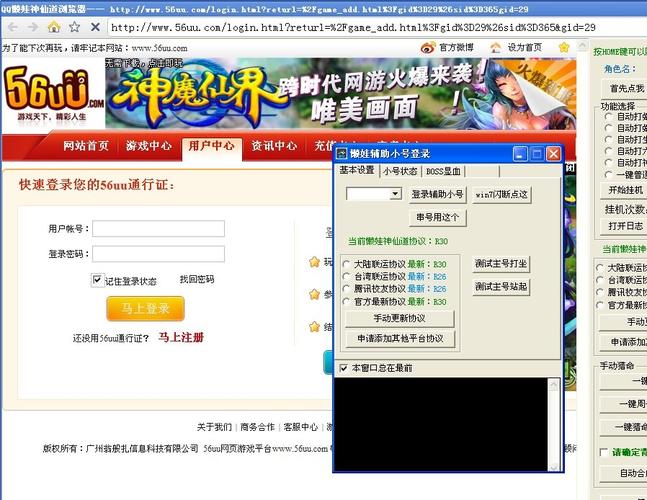Minimize the 懒娃辅助小号登录 dialog
Screen dimensions: 647x500
point(519,154)
